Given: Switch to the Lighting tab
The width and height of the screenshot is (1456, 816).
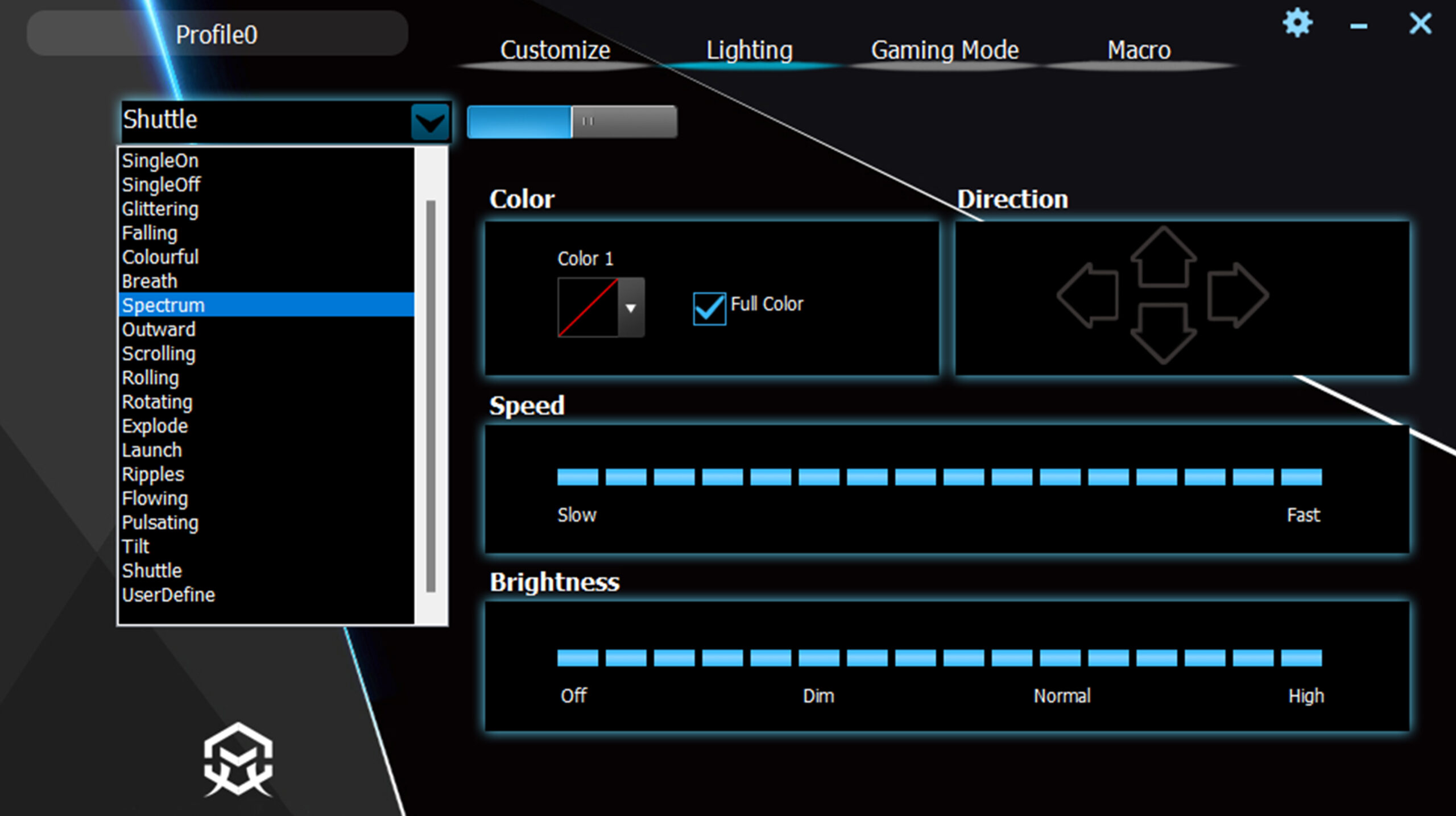Looking at the screenshot, I should (x=749, y=51).
